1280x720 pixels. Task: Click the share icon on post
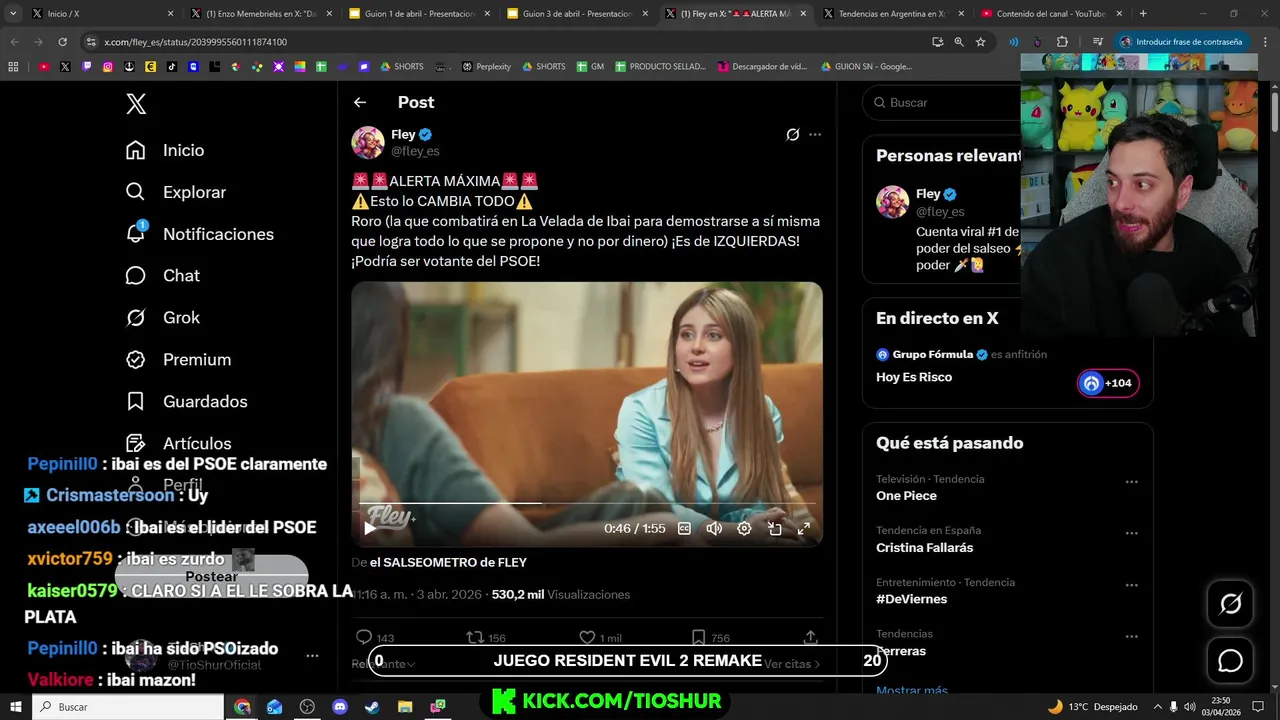point(811,637)
